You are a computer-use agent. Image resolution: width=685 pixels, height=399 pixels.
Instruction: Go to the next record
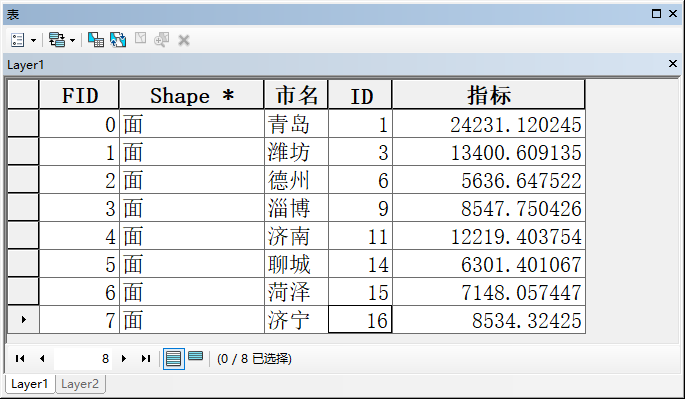124,359
